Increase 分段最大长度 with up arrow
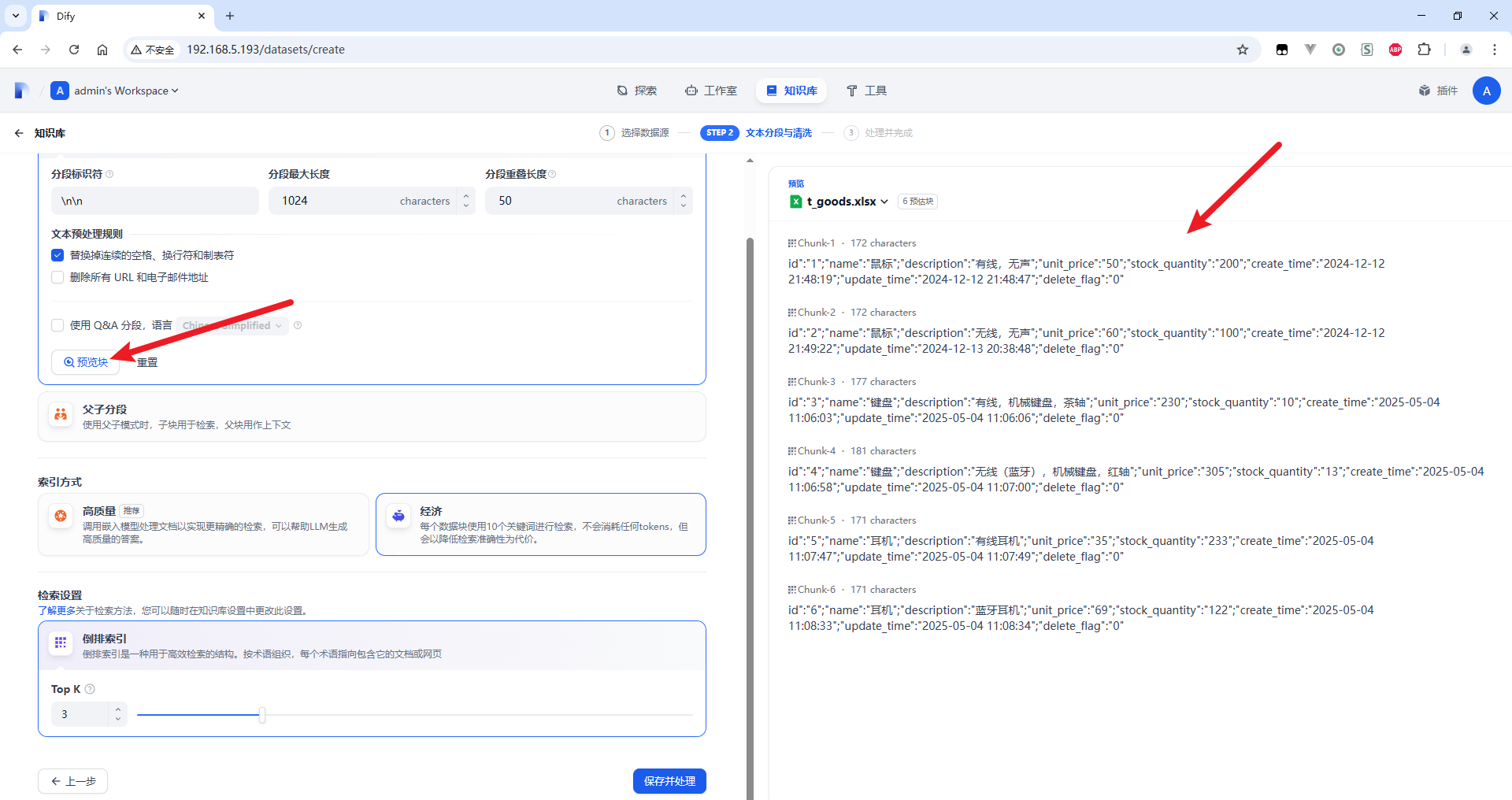1512x800 pixels. [x=466, y=195]
